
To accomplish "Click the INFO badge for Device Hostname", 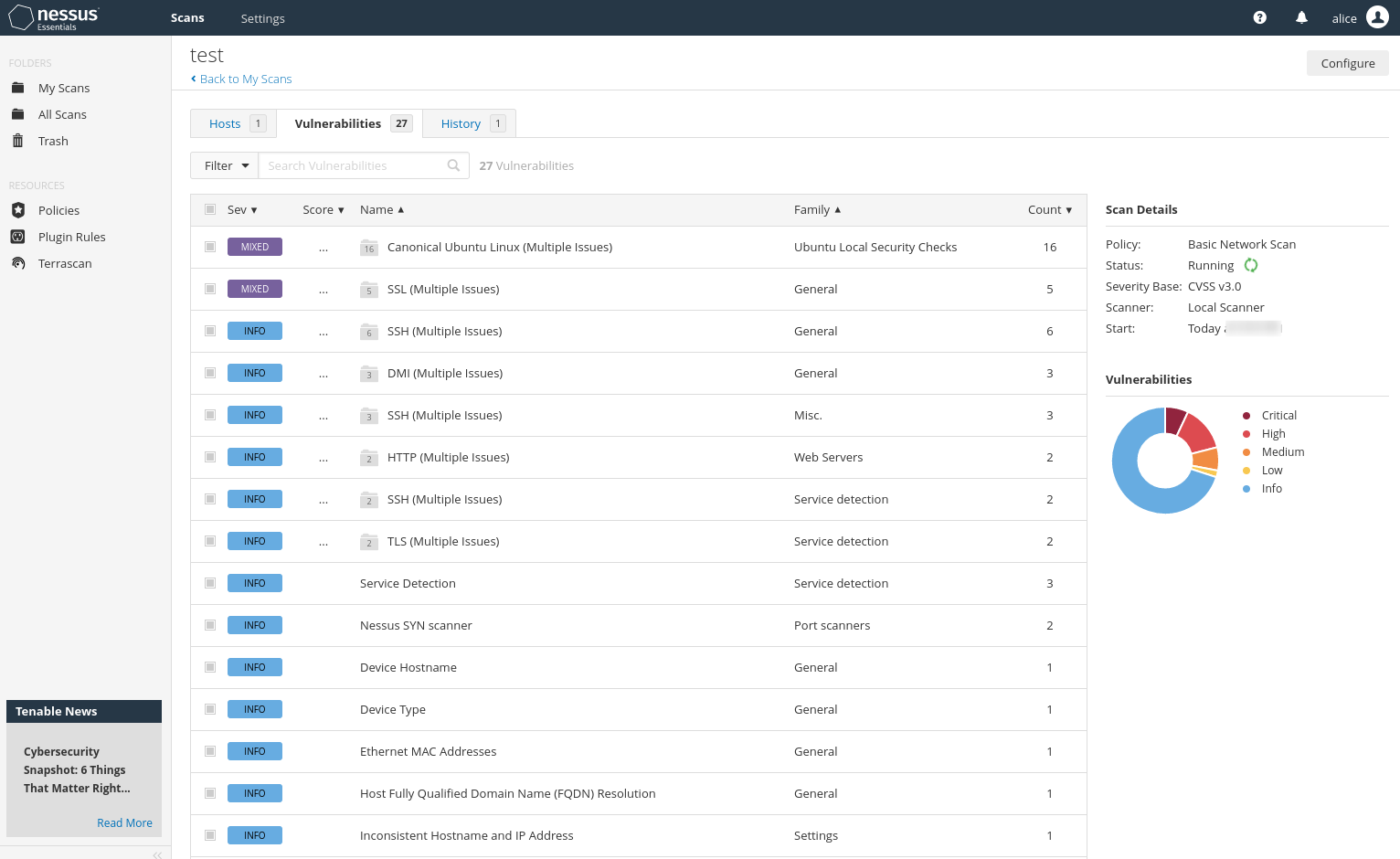I will click(x=255, y=667).
